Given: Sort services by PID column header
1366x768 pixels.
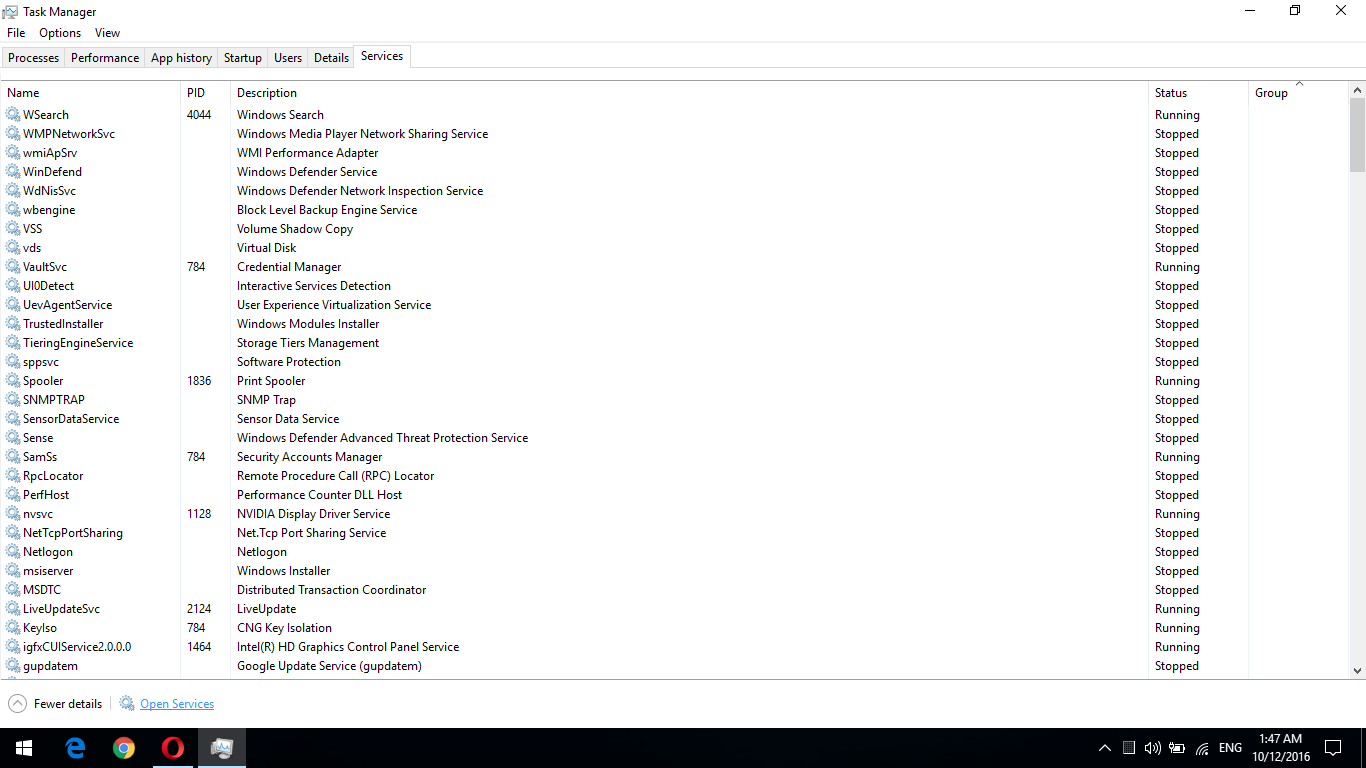Looking at the screenshot, I should (205, 93).
